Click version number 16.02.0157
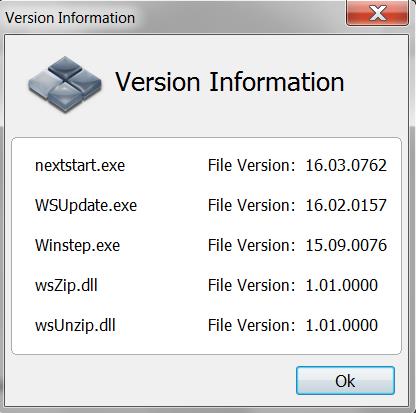The height and width of the screenshot is (413, 416). pos(346,205)
